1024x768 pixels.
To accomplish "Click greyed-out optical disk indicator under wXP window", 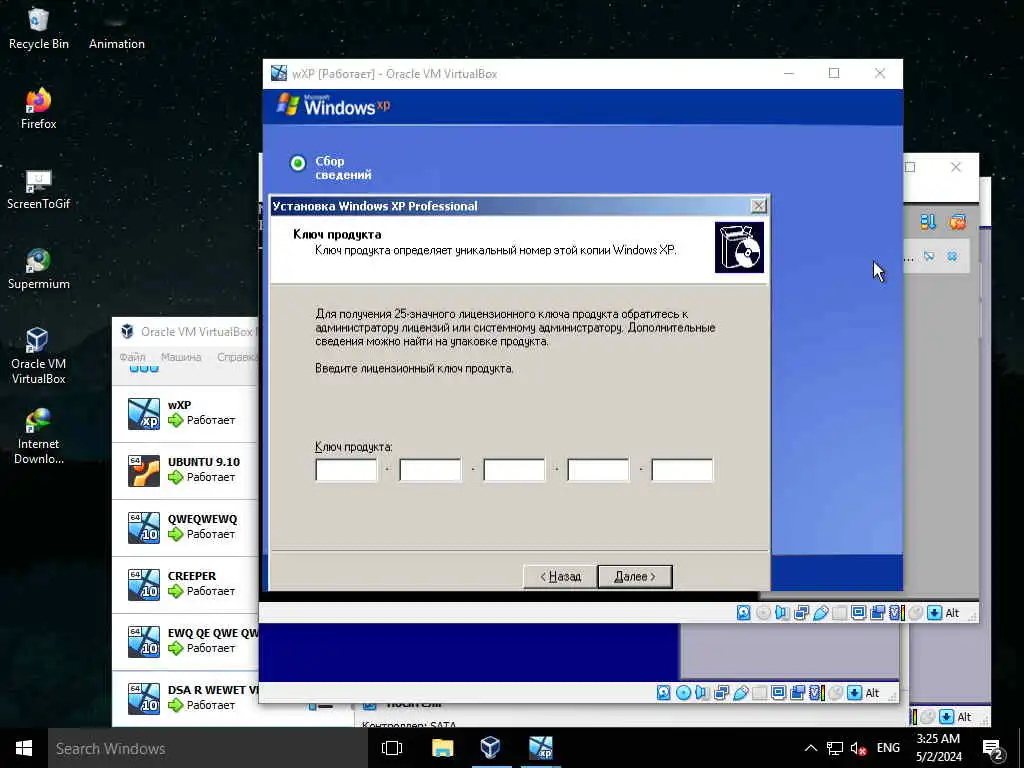I will pos(763,613).
